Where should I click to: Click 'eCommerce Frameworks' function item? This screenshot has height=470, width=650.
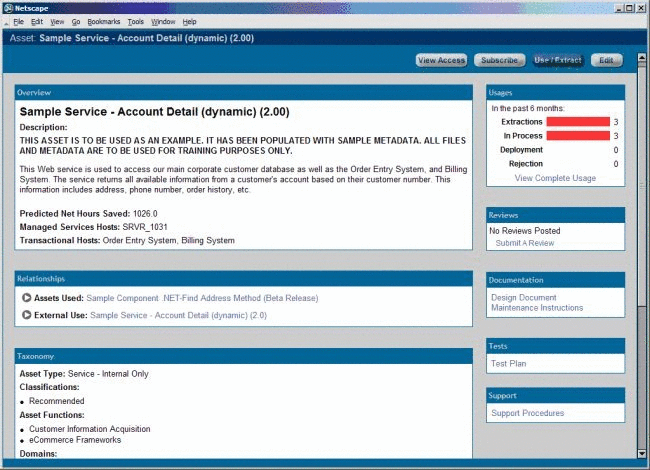[x=75, y=440]
